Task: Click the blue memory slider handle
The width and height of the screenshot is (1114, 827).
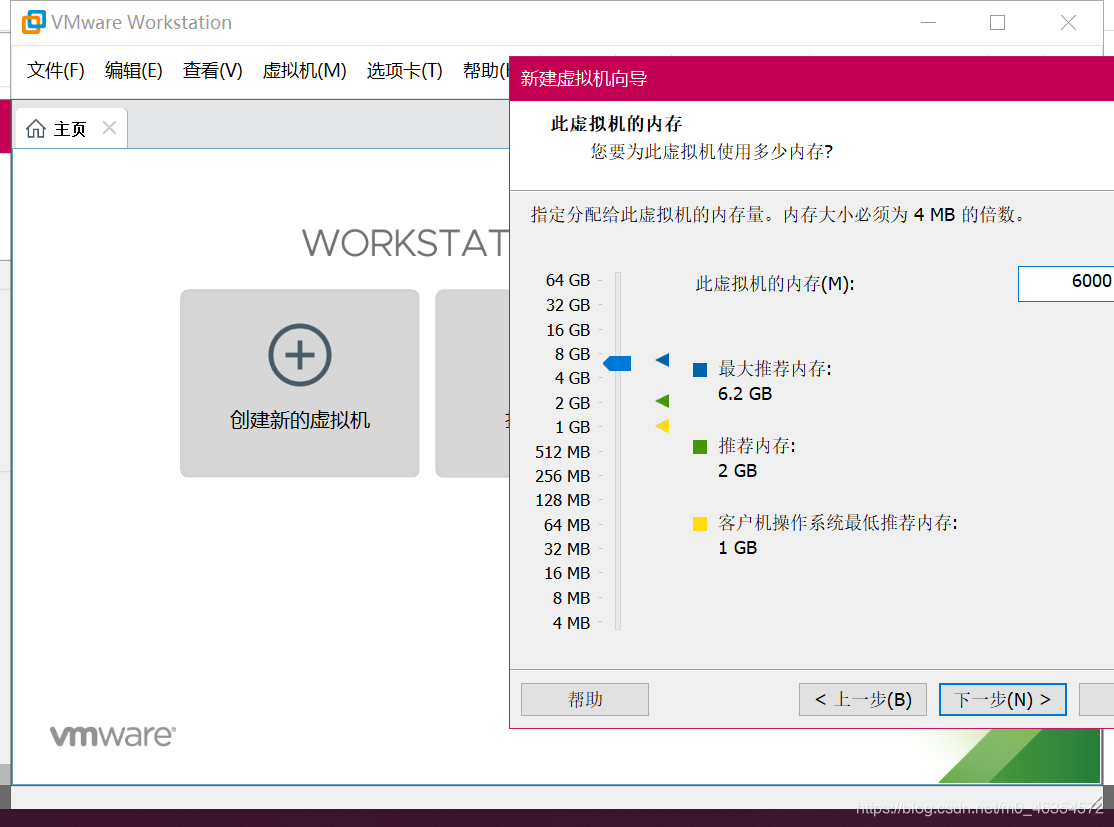Action: click(x=617, y=364)
